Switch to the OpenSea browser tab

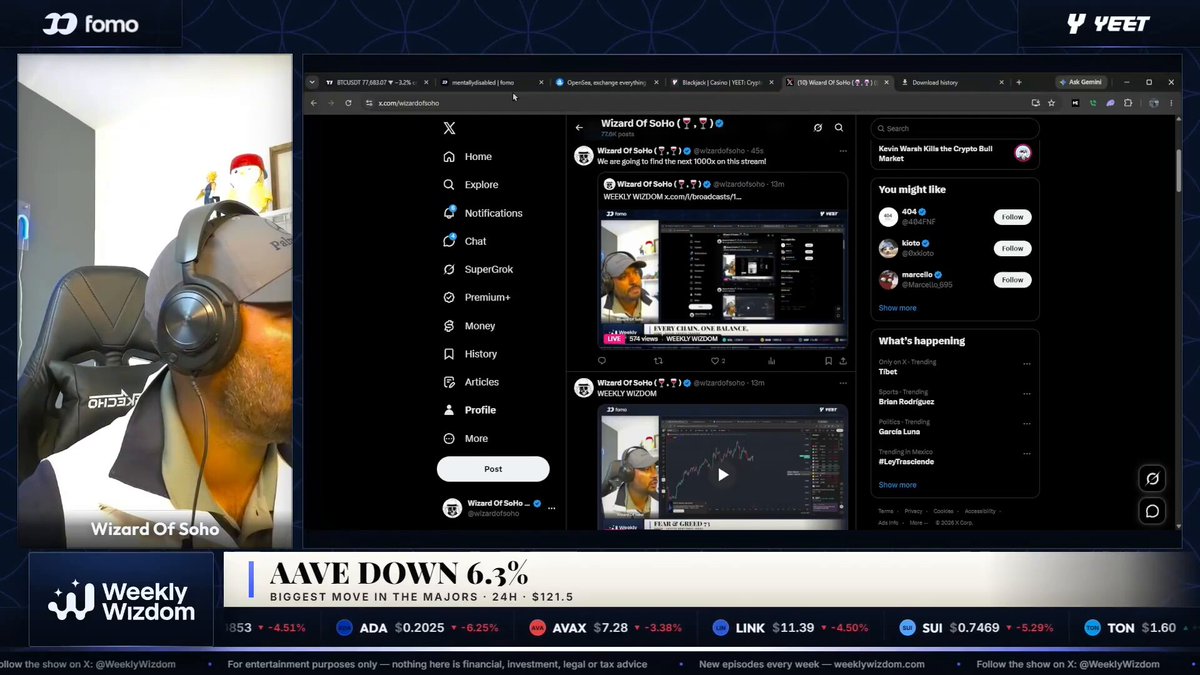607,83
